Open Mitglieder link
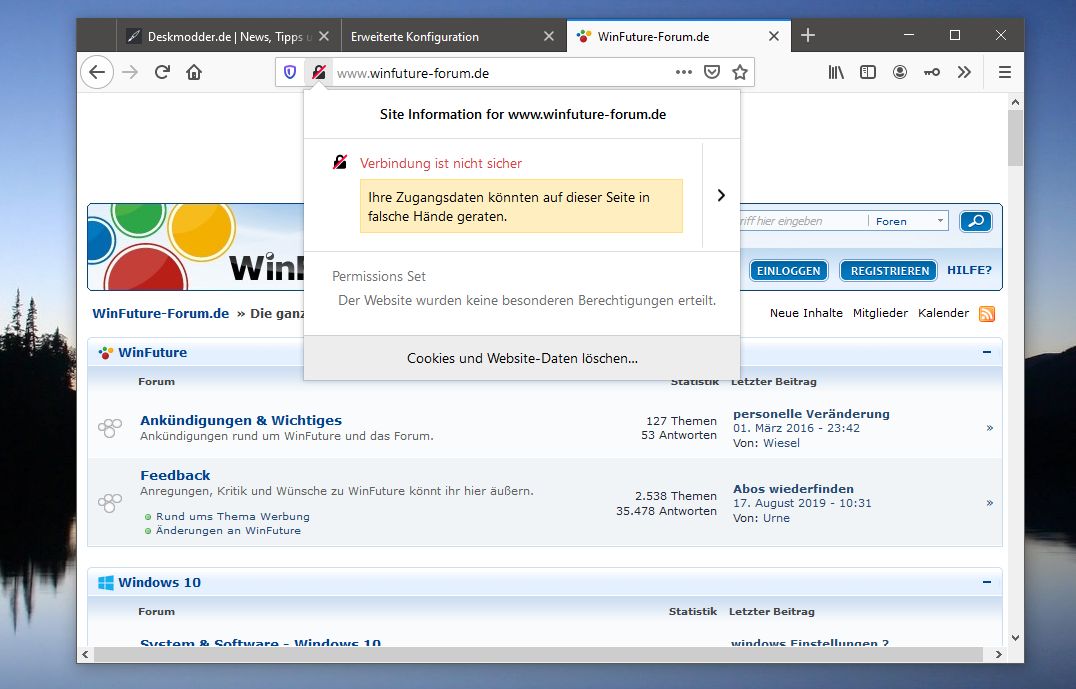The image size is (1076, 689). 880,313
